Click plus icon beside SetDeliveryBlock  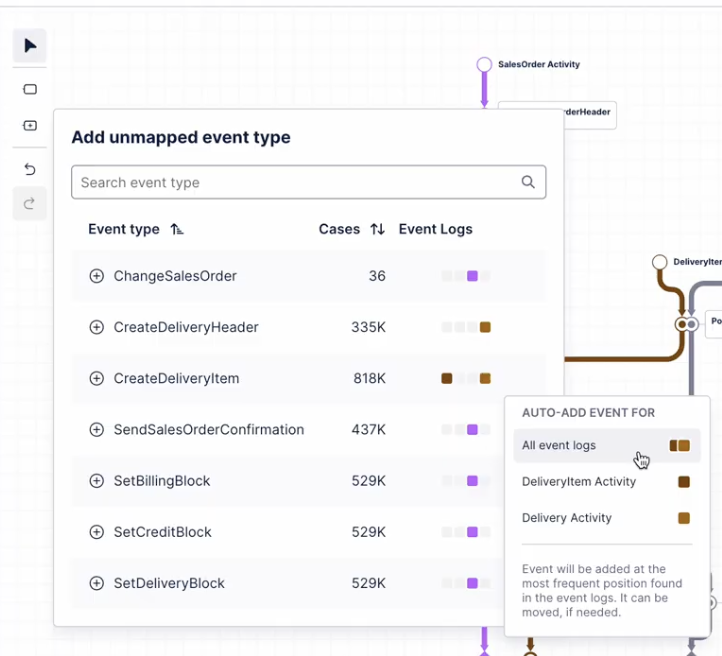96,583
